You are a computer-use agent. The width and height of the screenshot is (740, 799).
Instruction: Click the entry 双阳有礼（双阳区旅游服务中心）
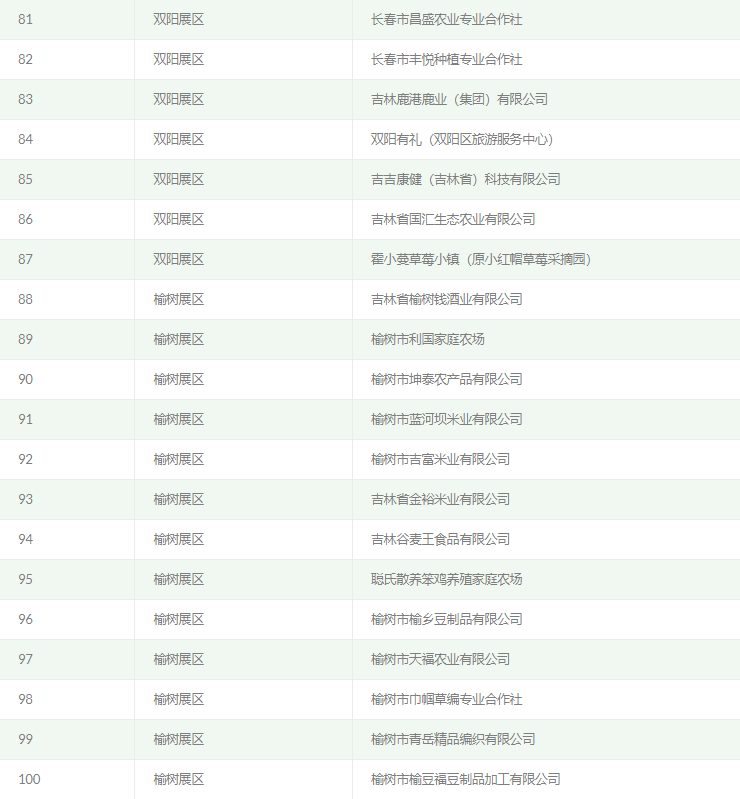462,139
